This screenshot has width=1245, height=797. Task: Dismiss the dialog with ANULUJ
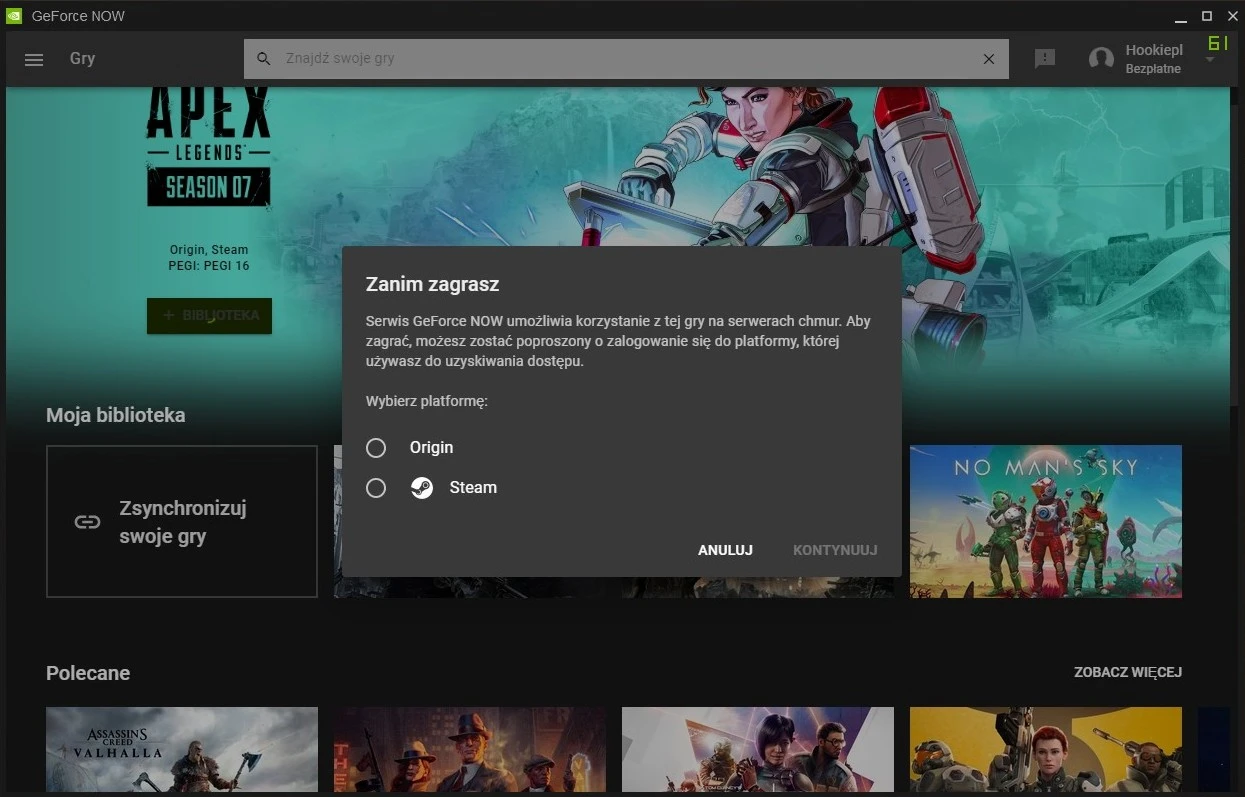click(x=724, y=550)
